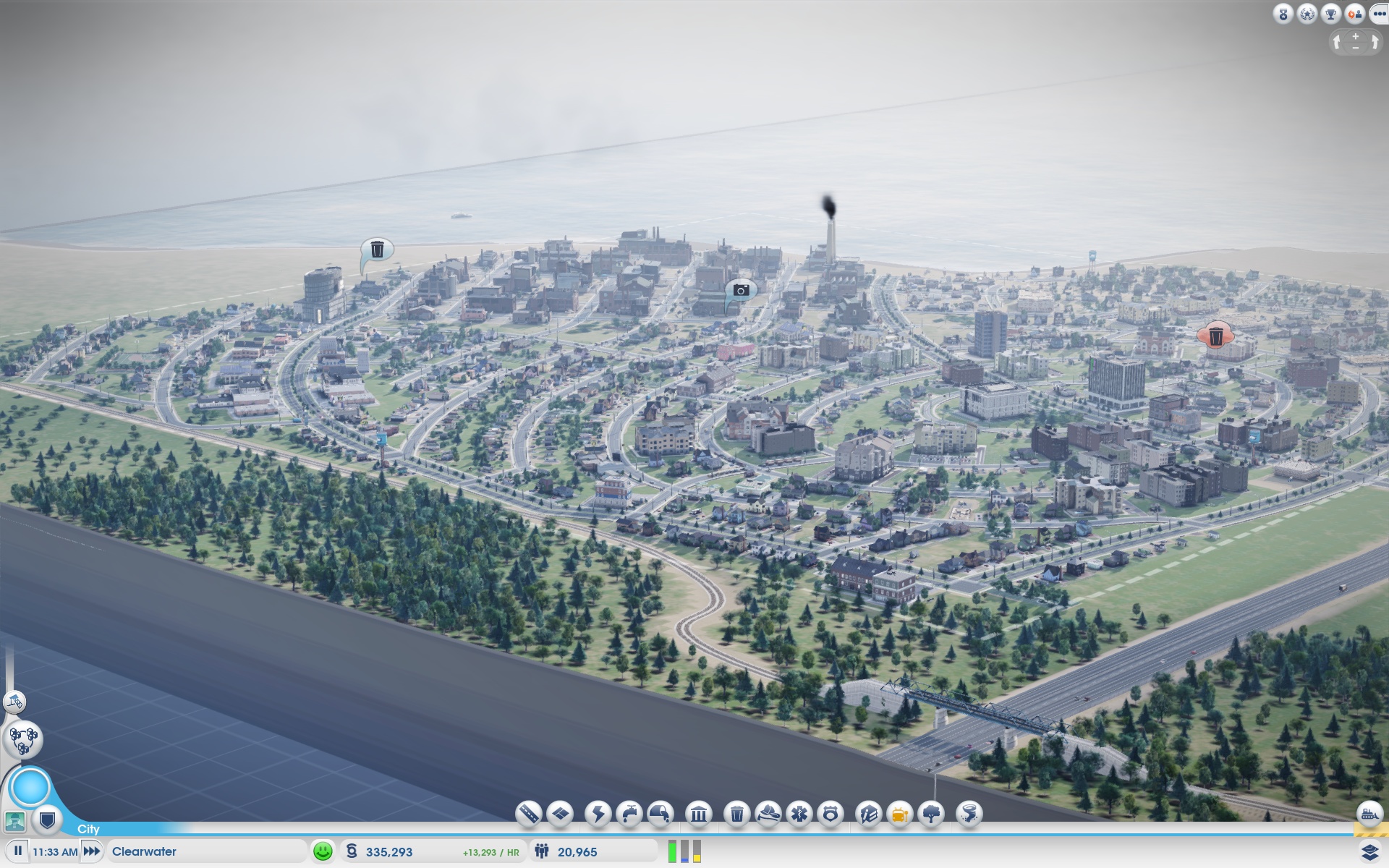Image resolution: width=1389 pixels, height=868 pixels.
Task: Open the Disasters tornado menu
Action: (969, 814)
